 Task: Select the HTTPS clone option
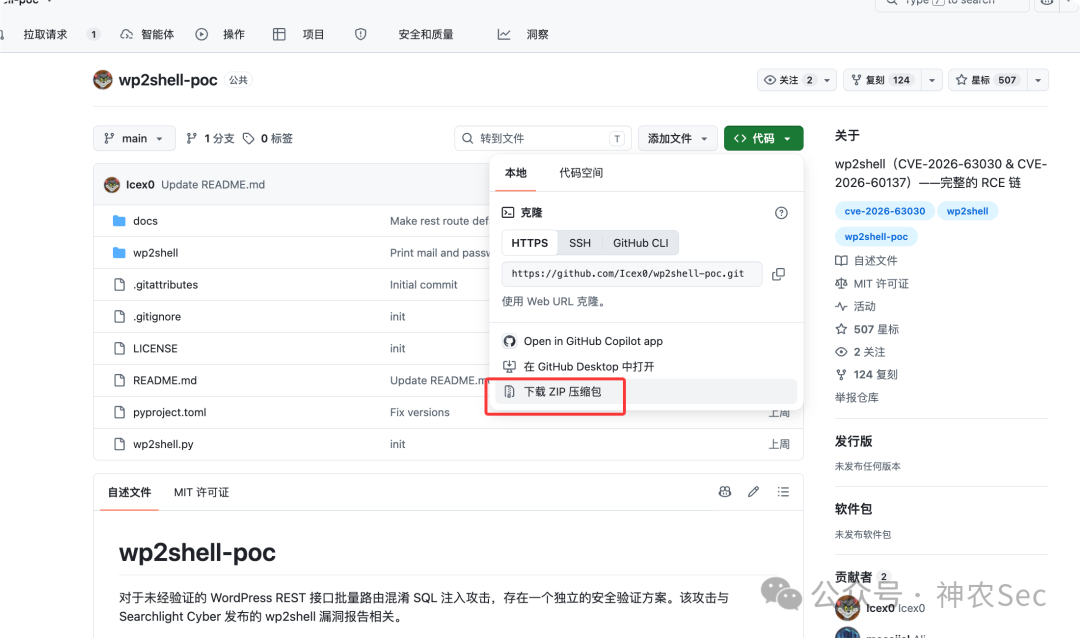(530, 243)
